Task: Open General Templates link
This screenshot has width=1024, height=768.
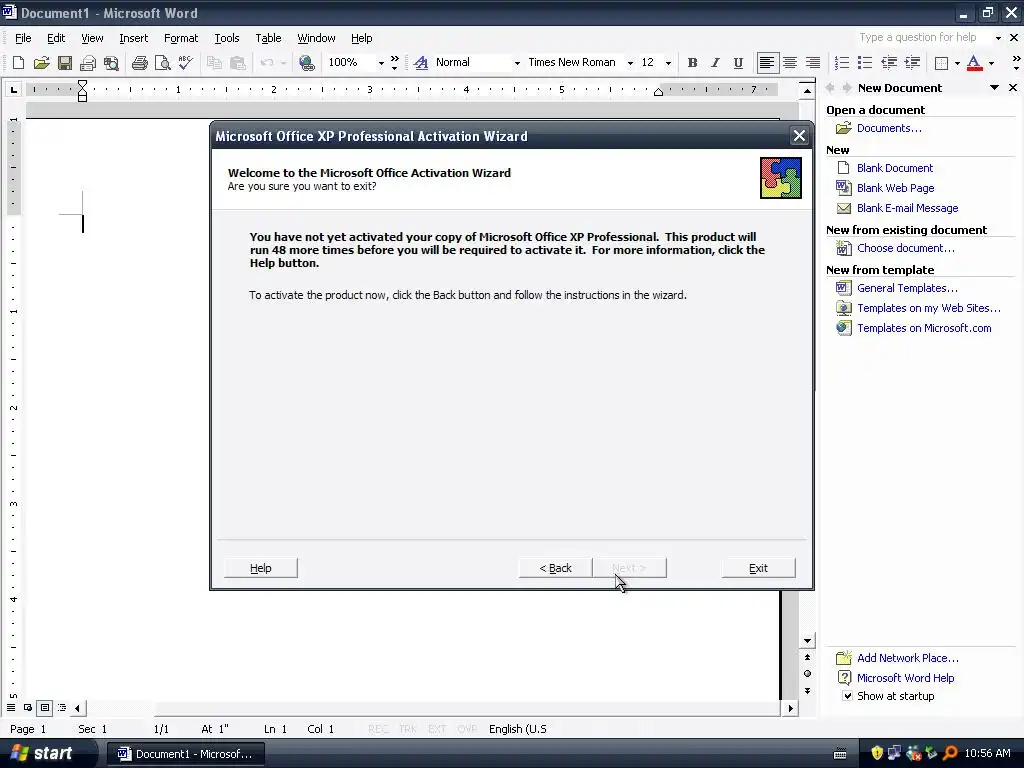Action: click(x=907, y=288)
